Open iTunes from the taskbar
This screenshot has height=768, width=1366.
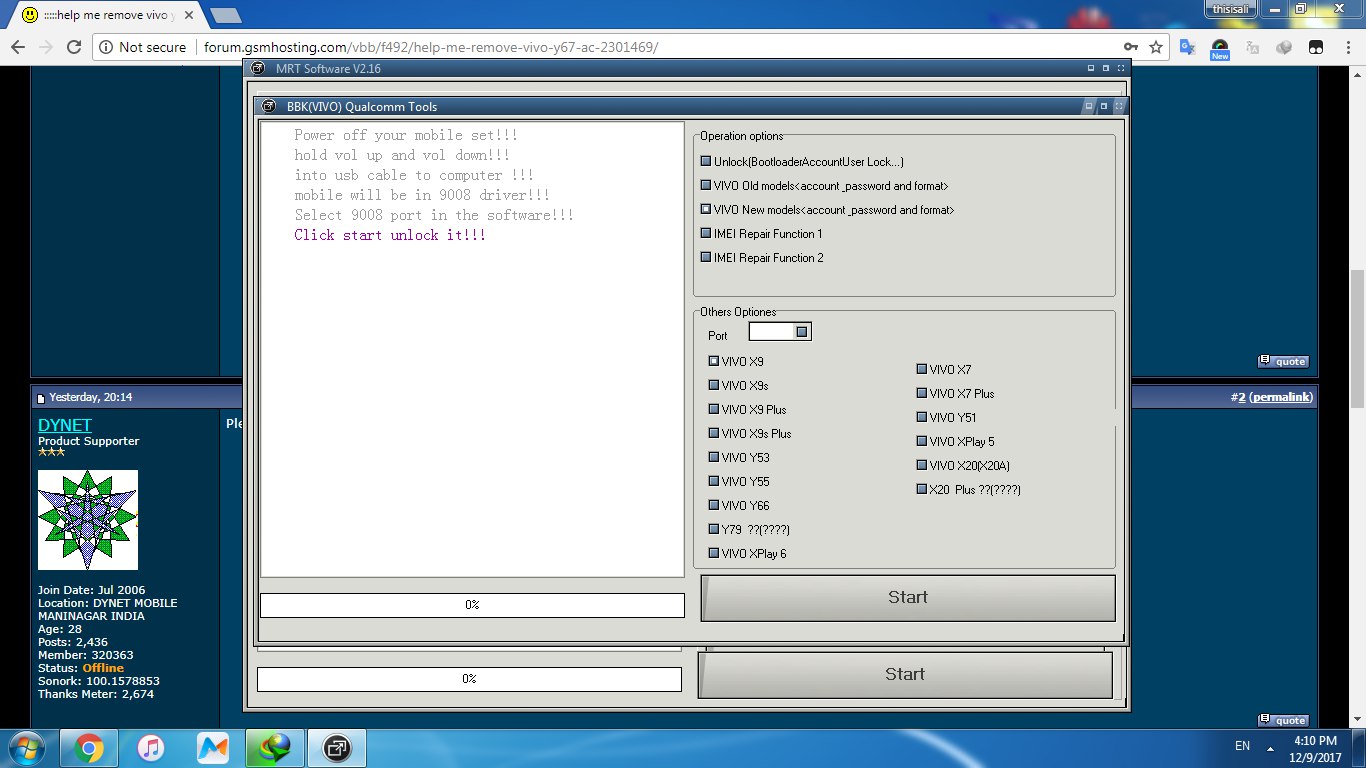(151, 747)
